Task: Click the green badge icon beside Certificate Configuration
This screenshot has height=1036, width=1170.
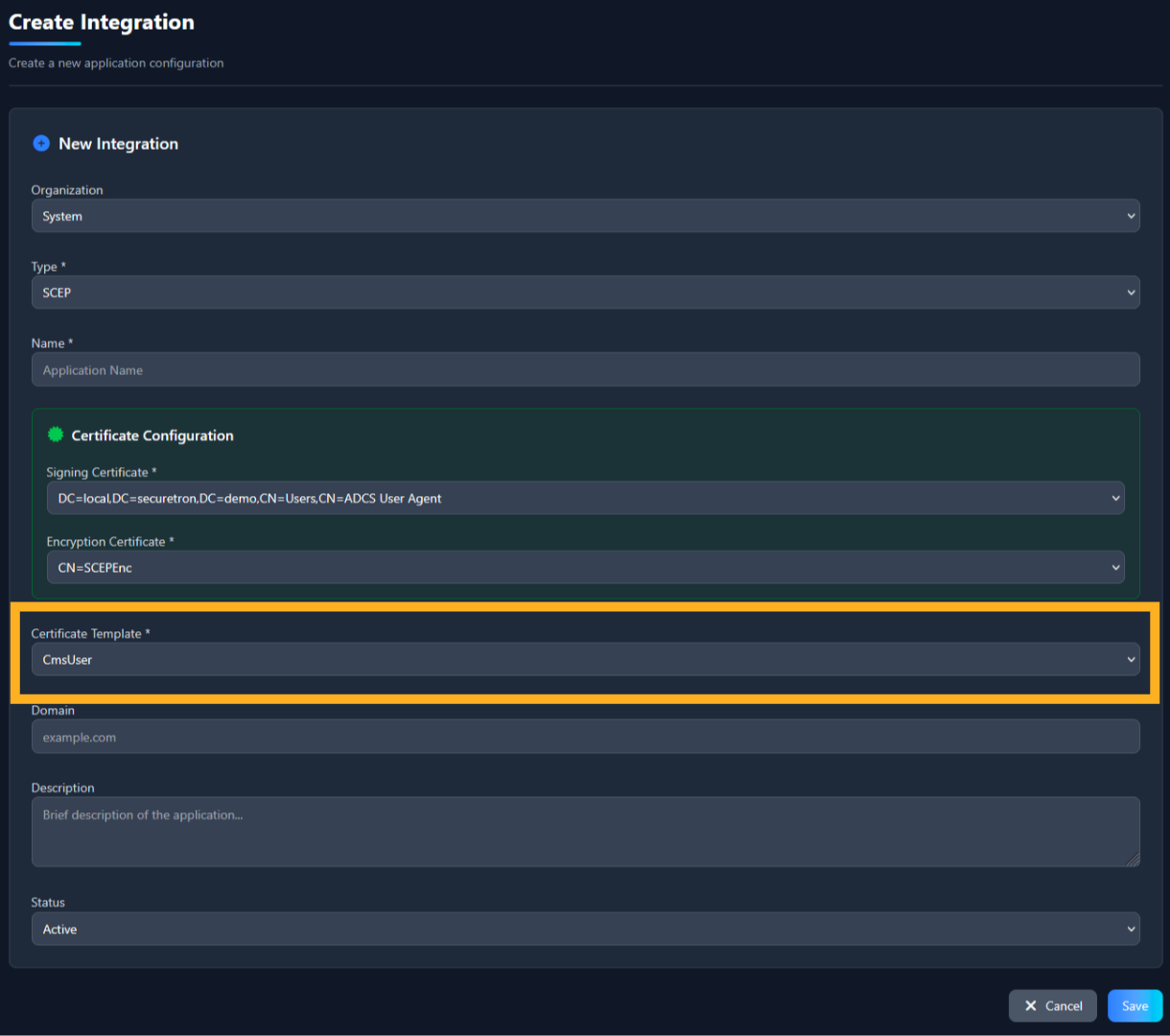Action: pyautogui.click(x=56, y=435)
